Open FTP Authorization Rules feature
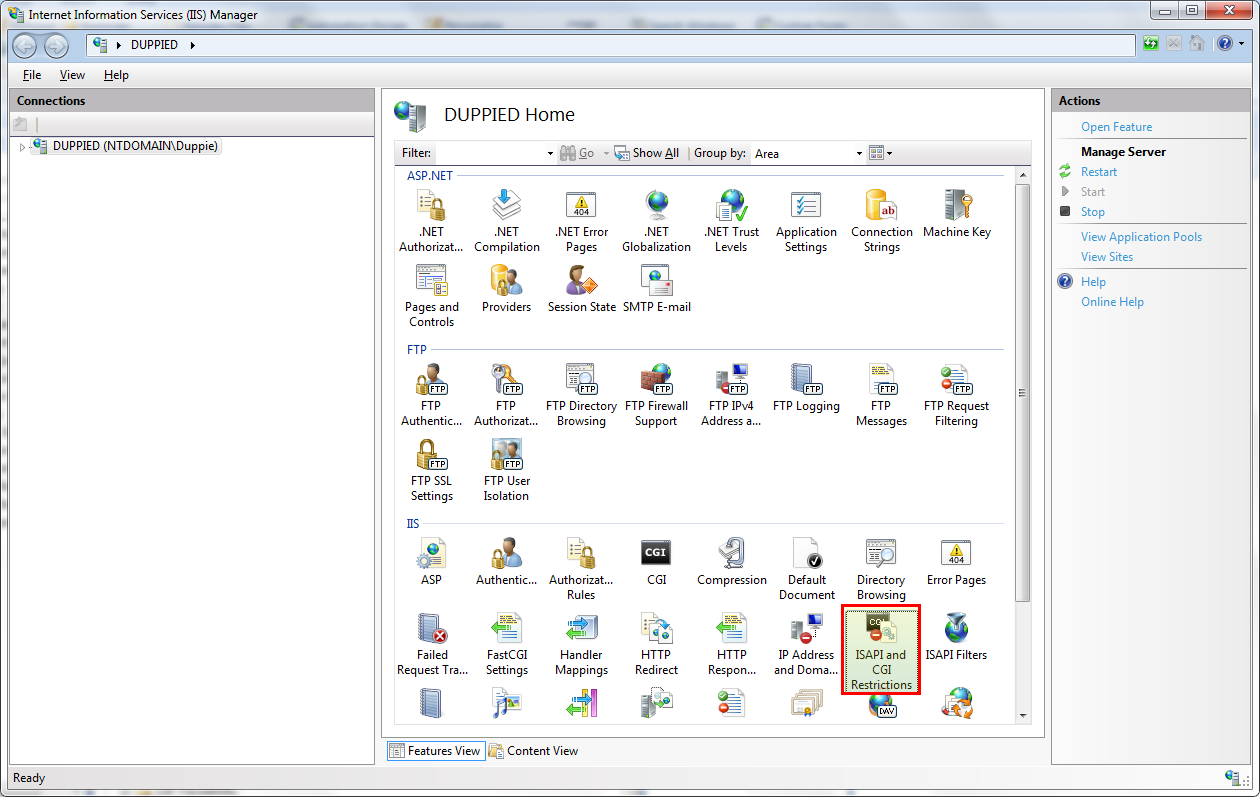Screen dimensions: 1260x797 506,396
